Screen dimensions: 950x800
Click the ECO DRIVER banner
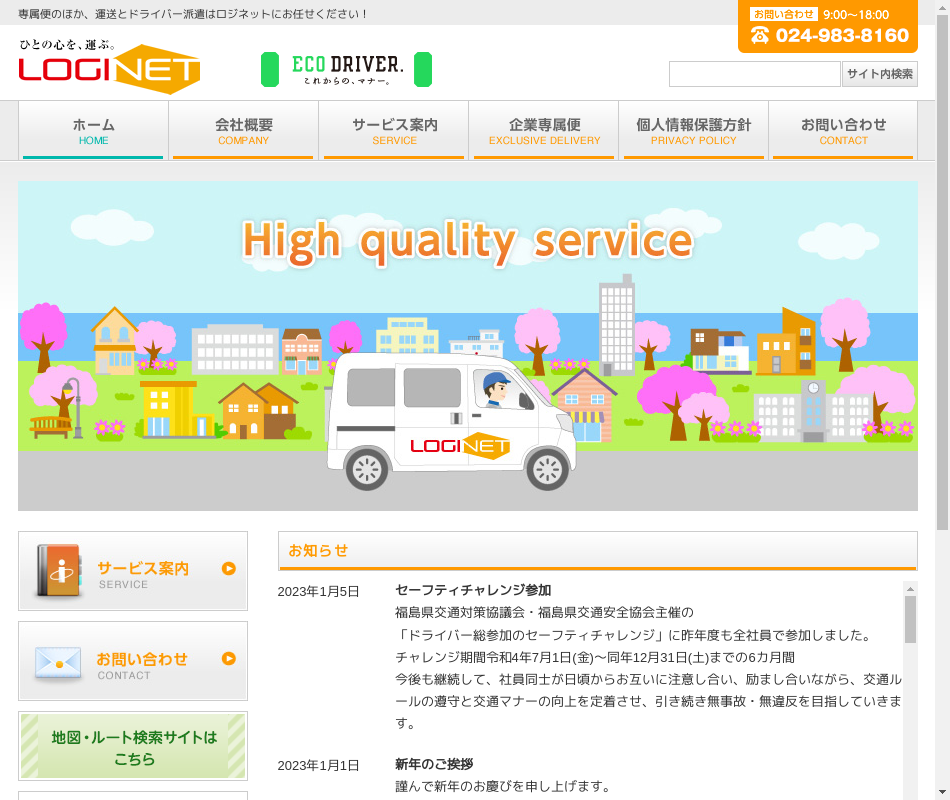tap(346, 69)
